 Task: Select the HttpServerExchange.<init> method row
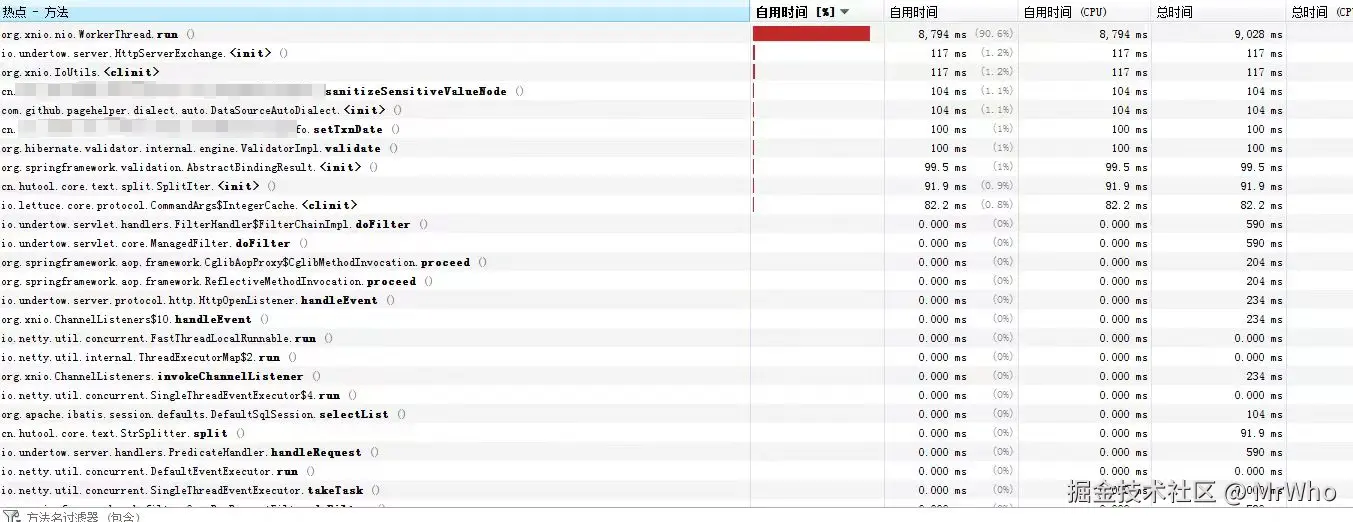pyautogui.click(x=144, y=53)
